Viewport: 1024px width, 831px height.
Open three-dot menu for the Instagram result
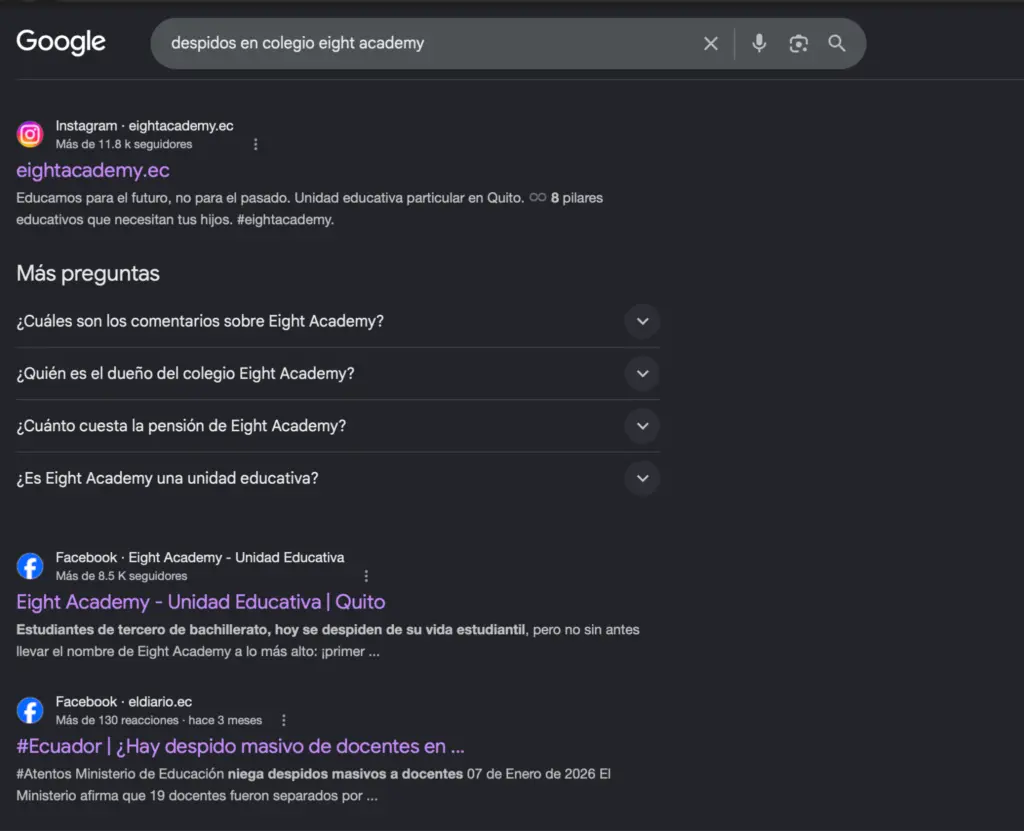pos(255,144)
